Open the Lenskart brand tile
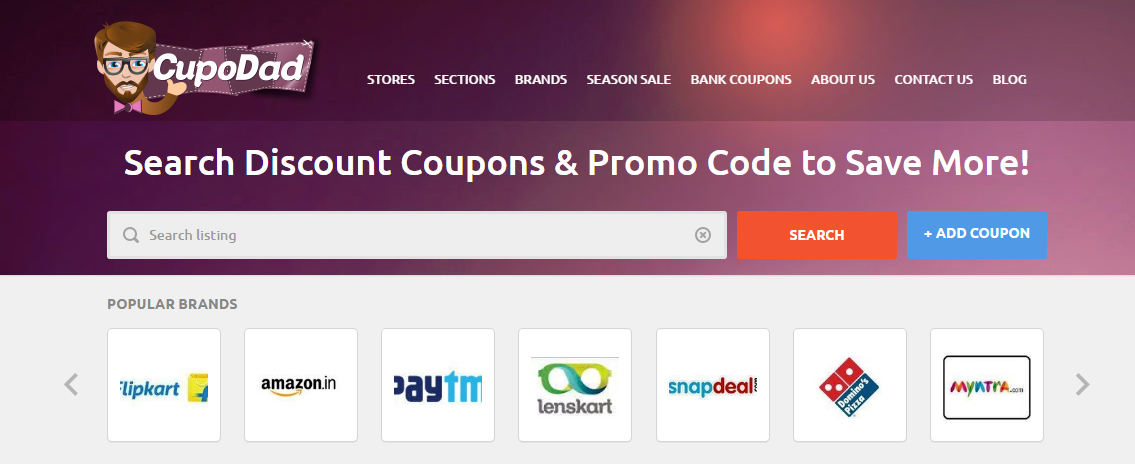This screenshot has width=1135, height=464. coord(575,385)
